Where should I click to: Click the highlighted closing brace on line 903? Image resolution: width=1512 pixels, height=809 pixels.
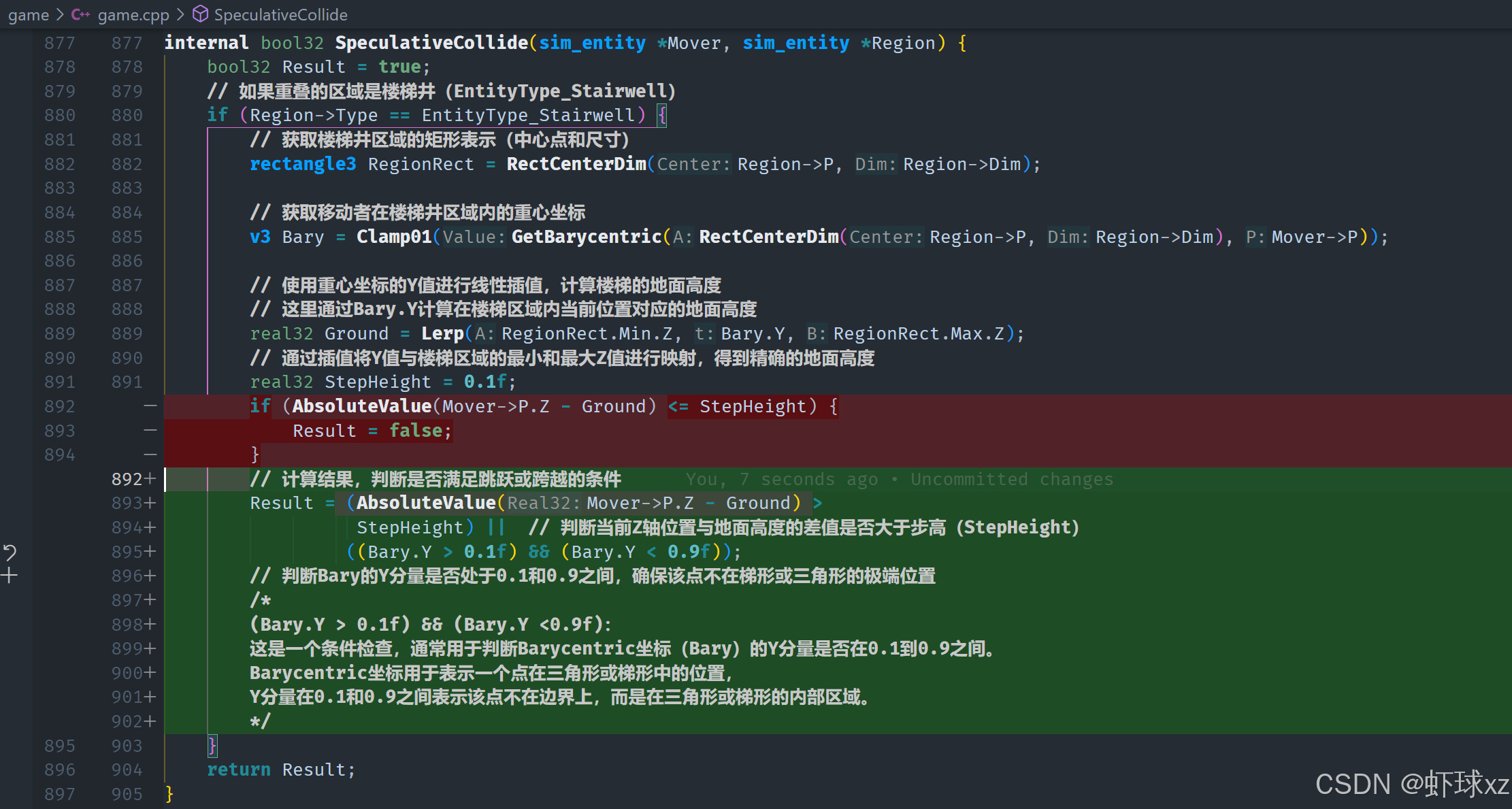(x=212, y=746)
